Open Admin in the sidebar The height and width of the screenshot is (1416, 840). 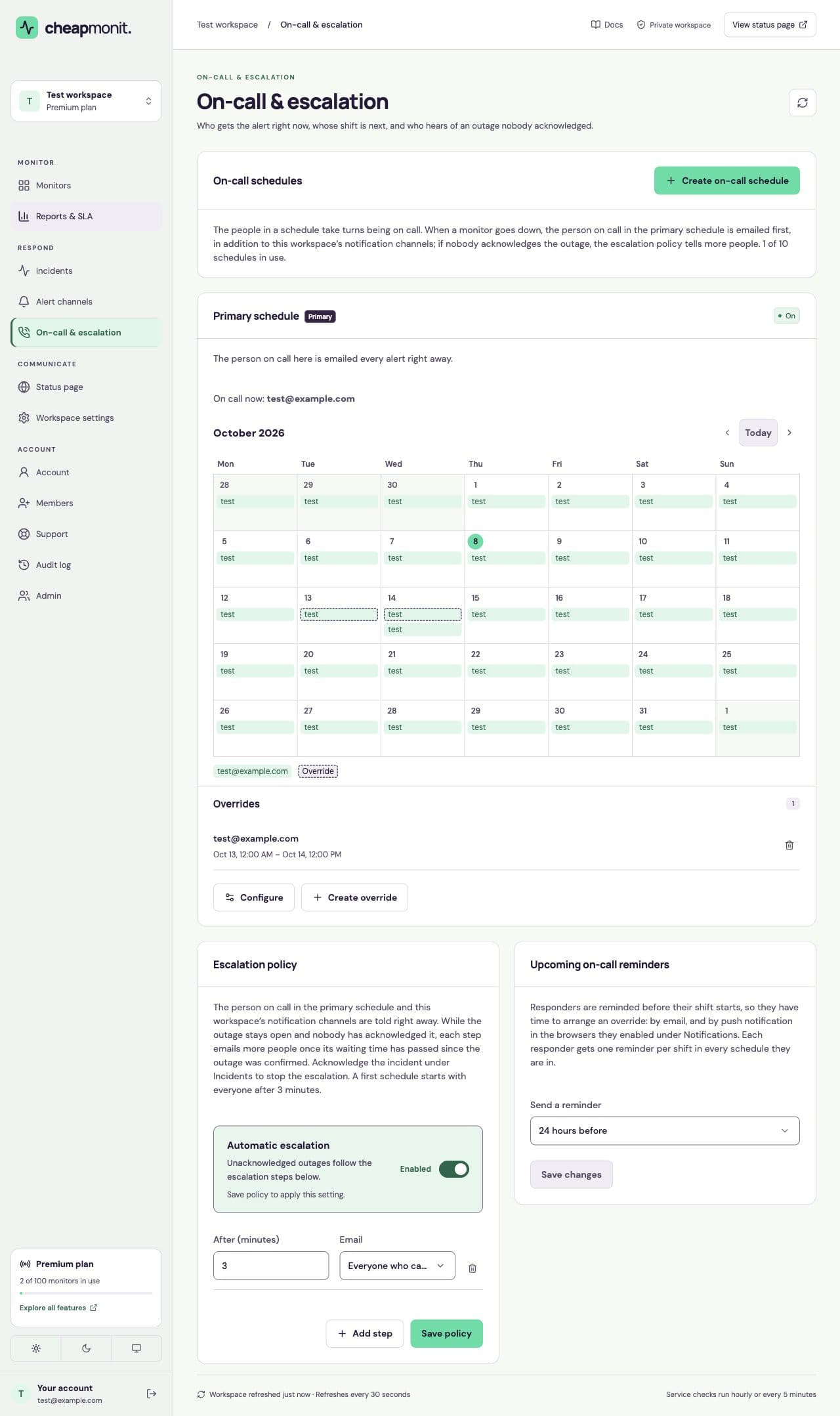tap(86, 596)
